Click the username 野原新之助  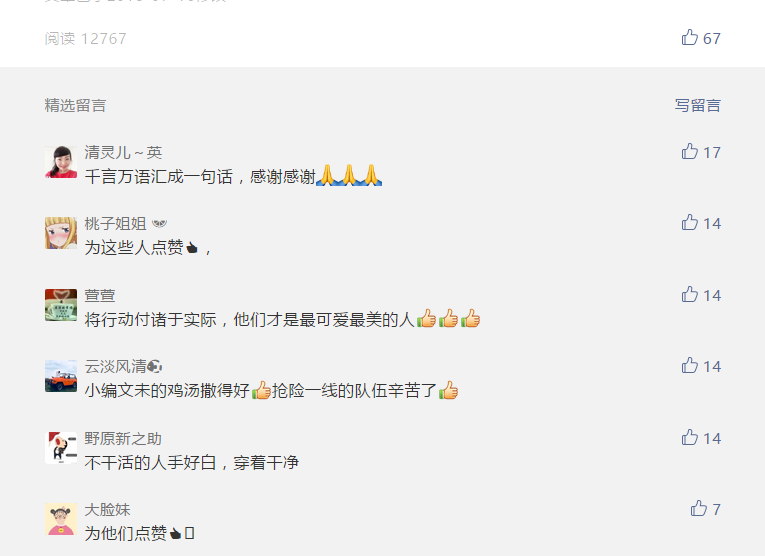(x=123, y=438)
